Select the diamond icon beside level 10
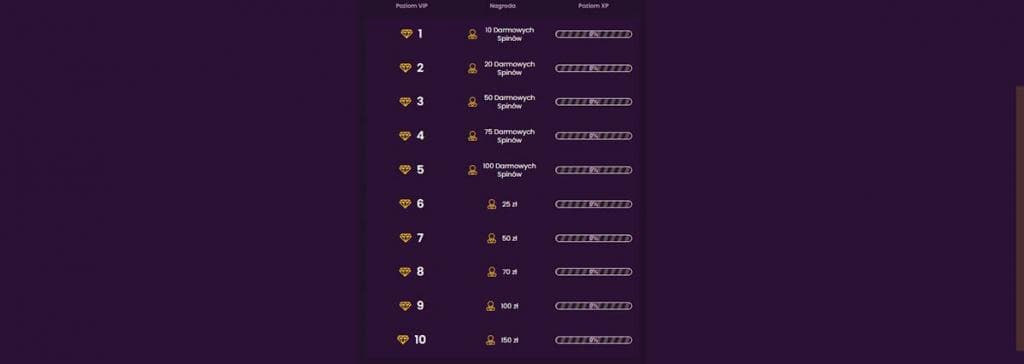Screen dimensions: 1024x364 (403, 340)
